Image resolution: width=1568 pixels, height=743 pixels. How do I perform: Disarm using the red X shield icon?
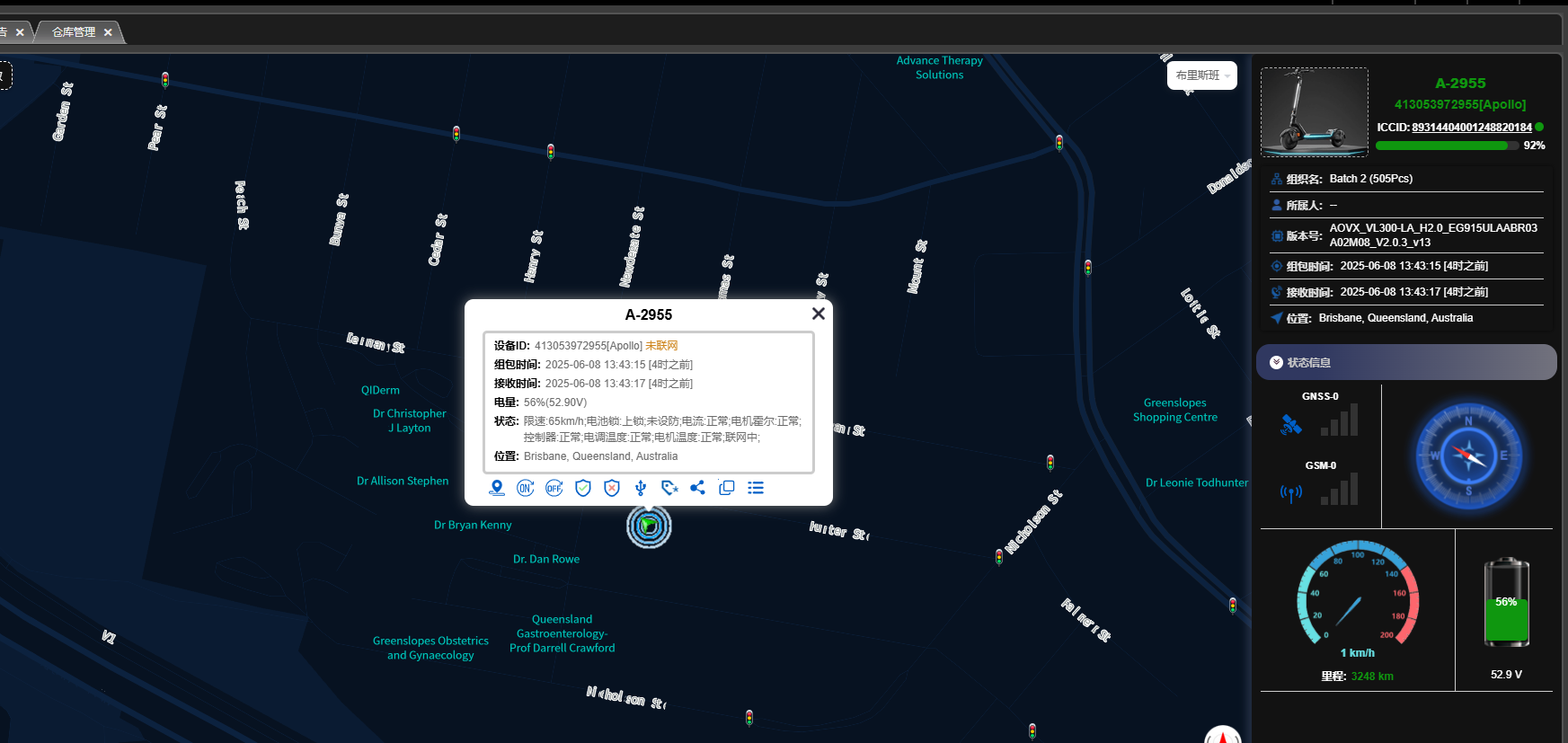(612, 488)
